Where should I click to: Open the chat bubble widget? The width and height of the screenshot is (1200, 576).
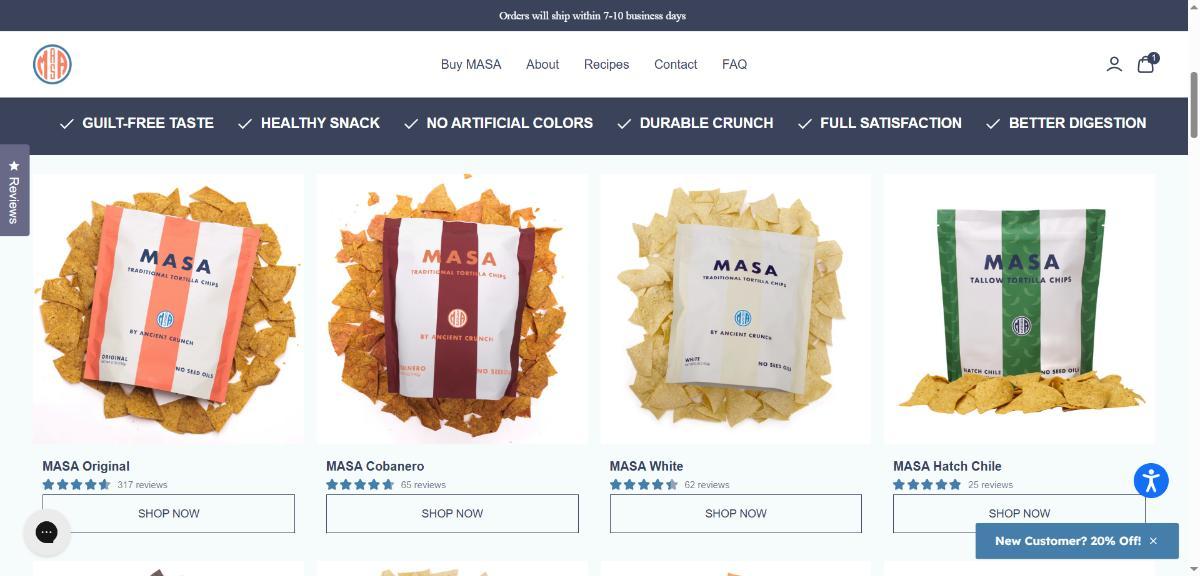coord(47,532)
